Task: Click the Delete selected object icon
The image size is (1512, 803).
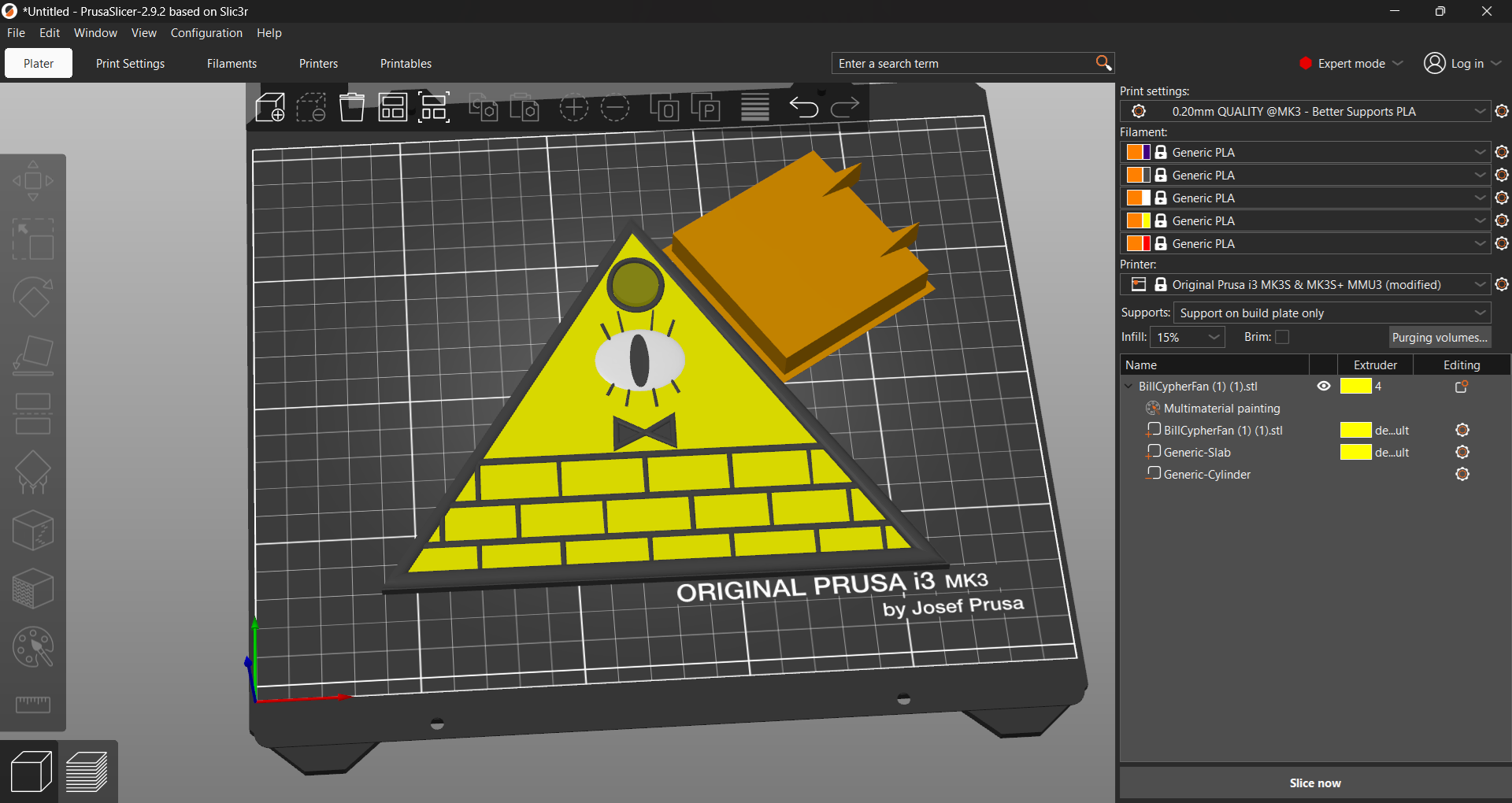Action: (x=311, y=107)
